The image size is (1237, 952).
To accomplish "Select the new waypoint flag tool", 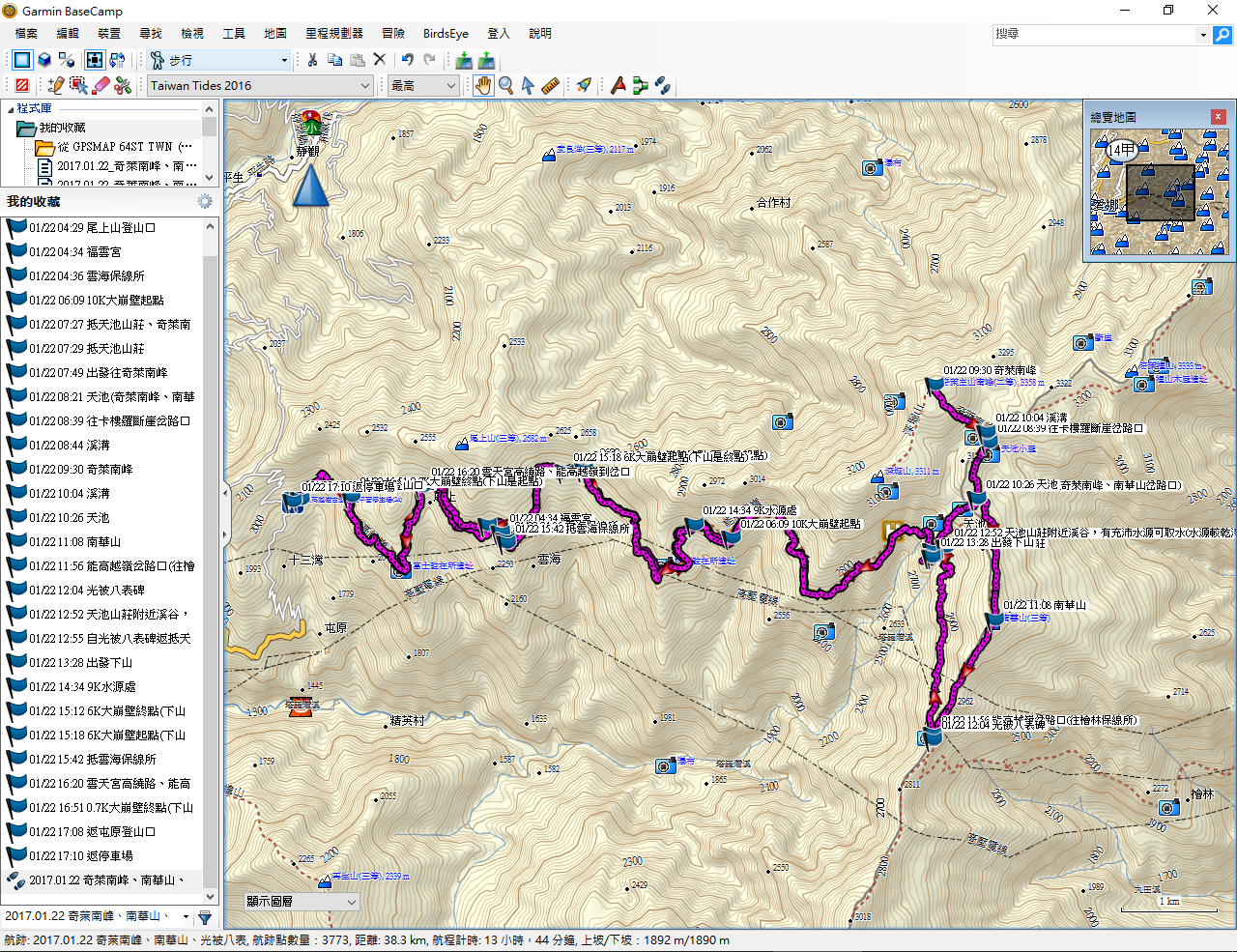I will pos(618,85).
